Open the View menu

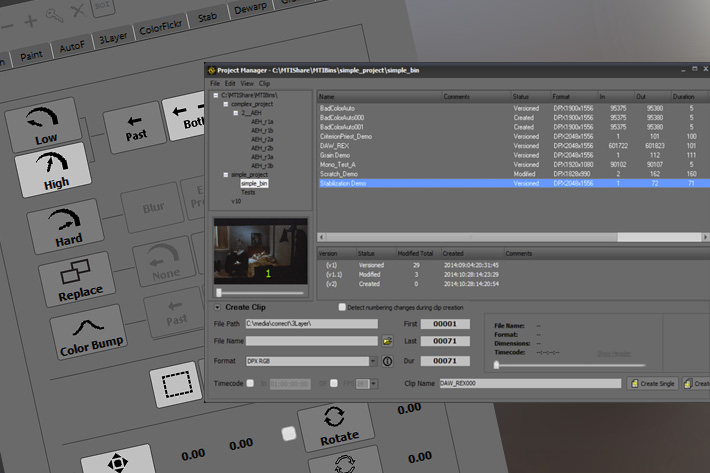point(247,83)
